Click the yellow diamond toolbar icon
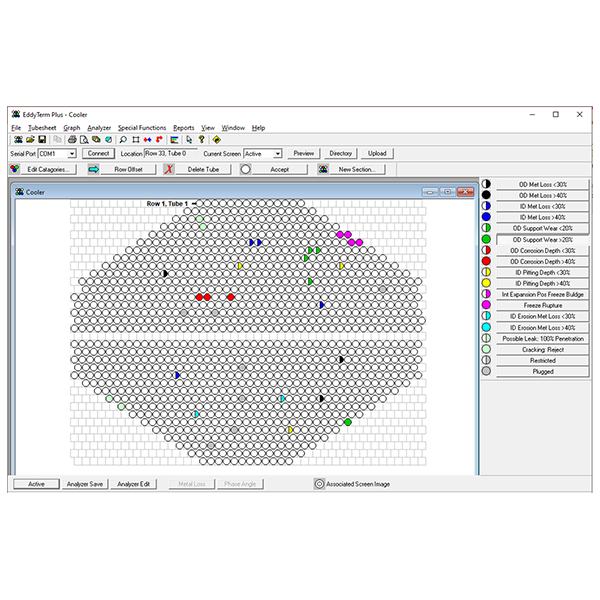The image size is (600, 600). [217, 140]
